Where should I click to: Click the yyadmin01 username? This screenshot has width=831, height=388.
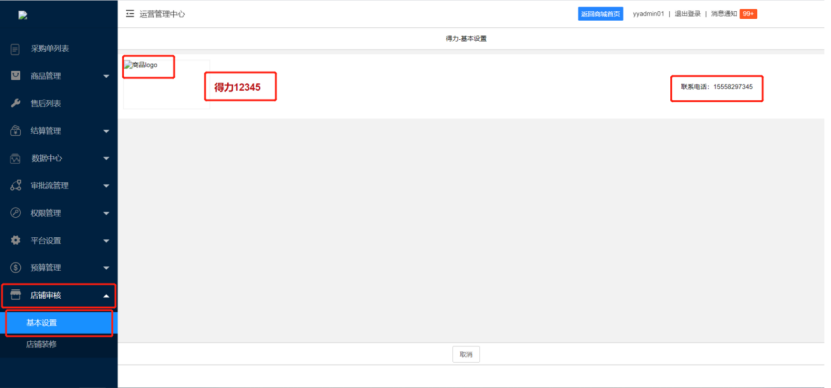tap(648, 14)
